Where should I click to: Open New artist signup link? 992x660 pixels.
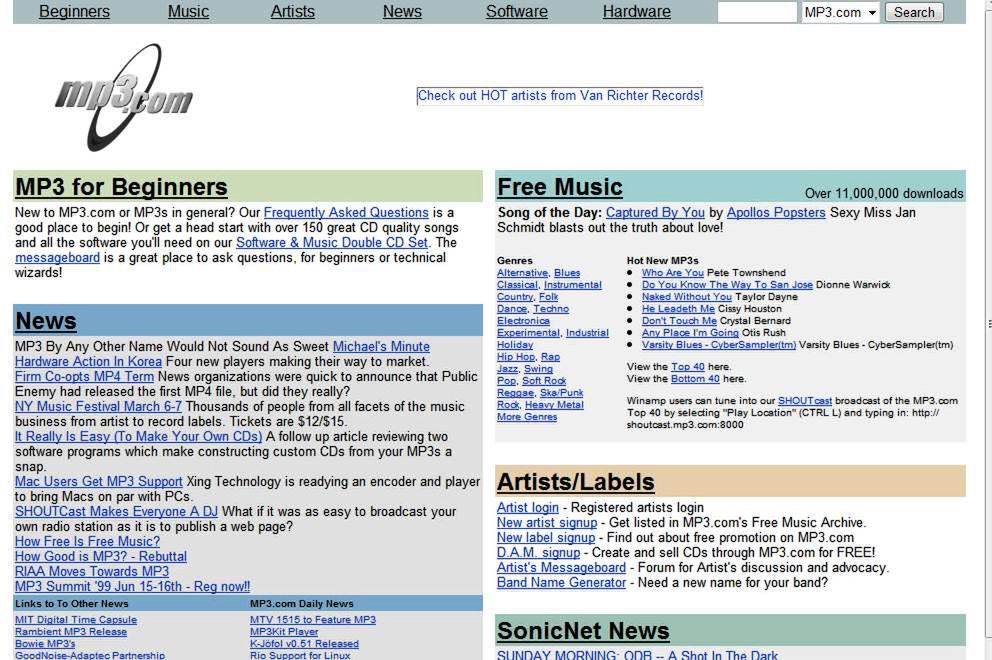(547, 523)
